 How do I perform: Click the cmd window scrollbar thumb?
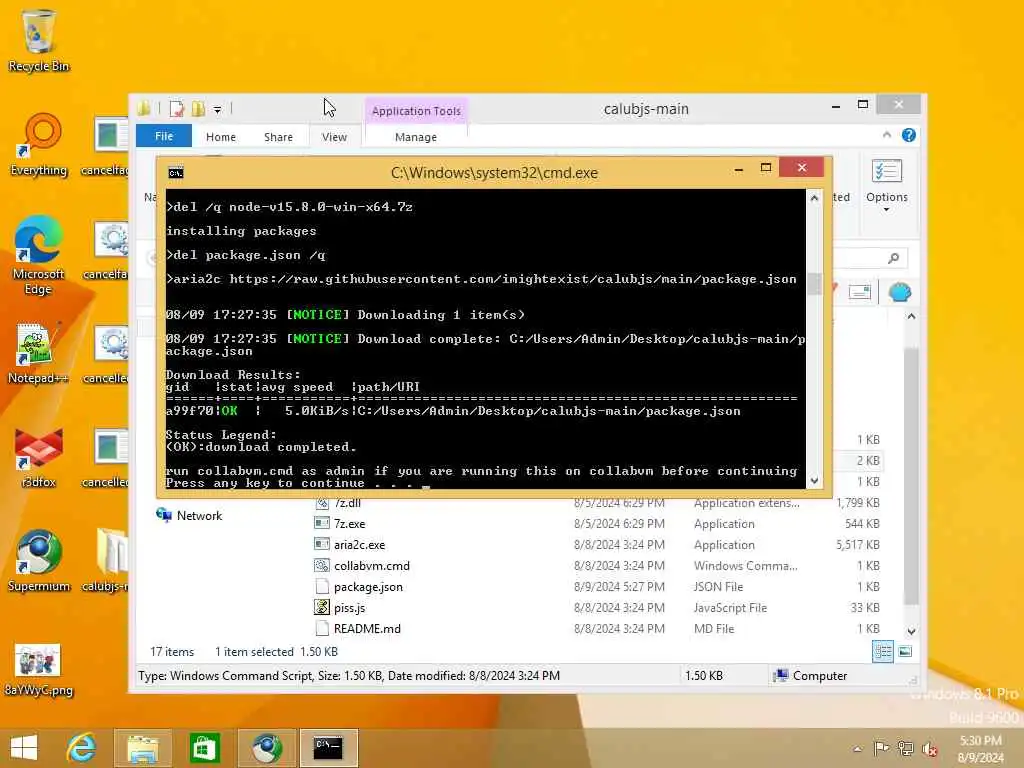click(814, 283)
